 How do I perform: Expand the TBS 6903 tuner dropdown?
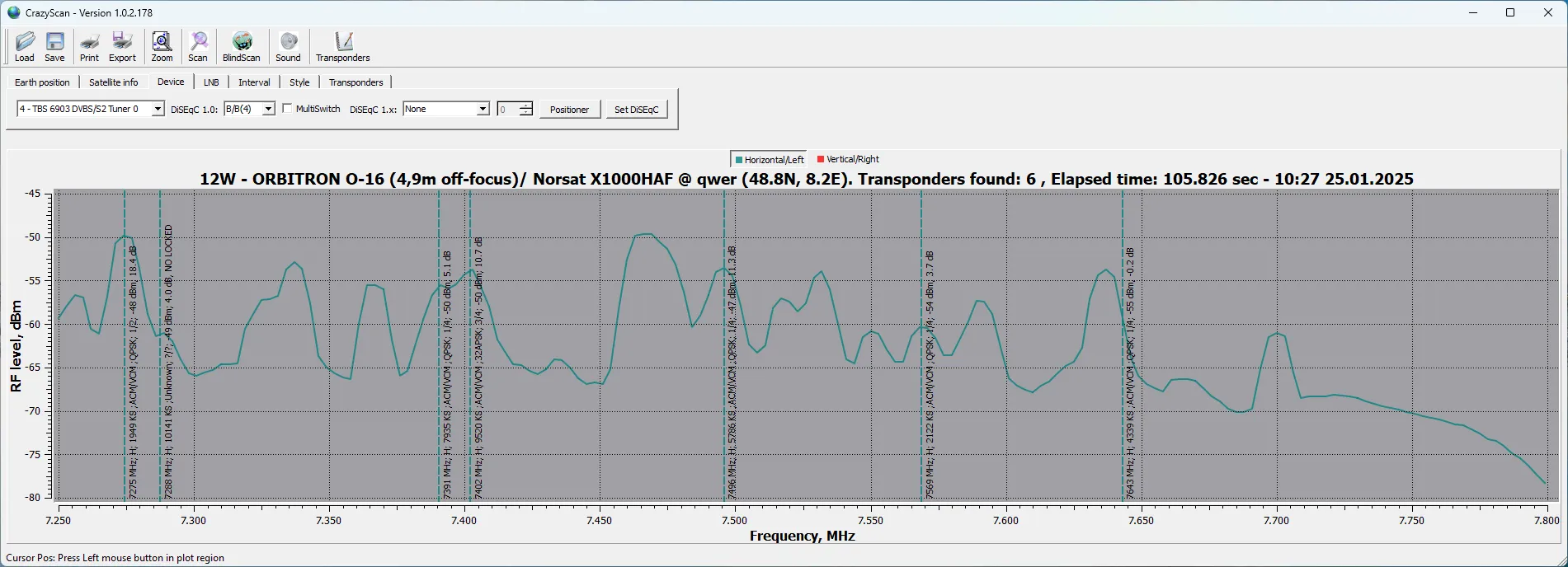point(158,110)
